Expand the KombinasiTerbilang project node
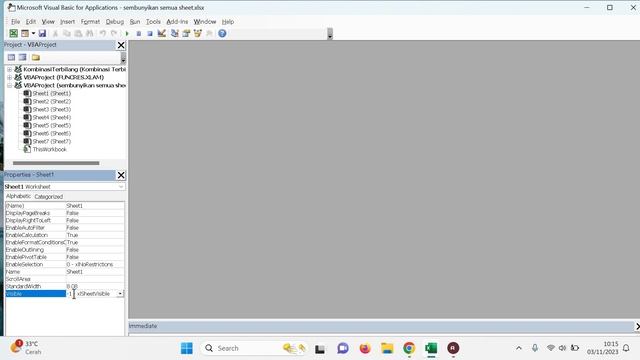This screenshot has width=640, height=360. [x=9, y=69]
